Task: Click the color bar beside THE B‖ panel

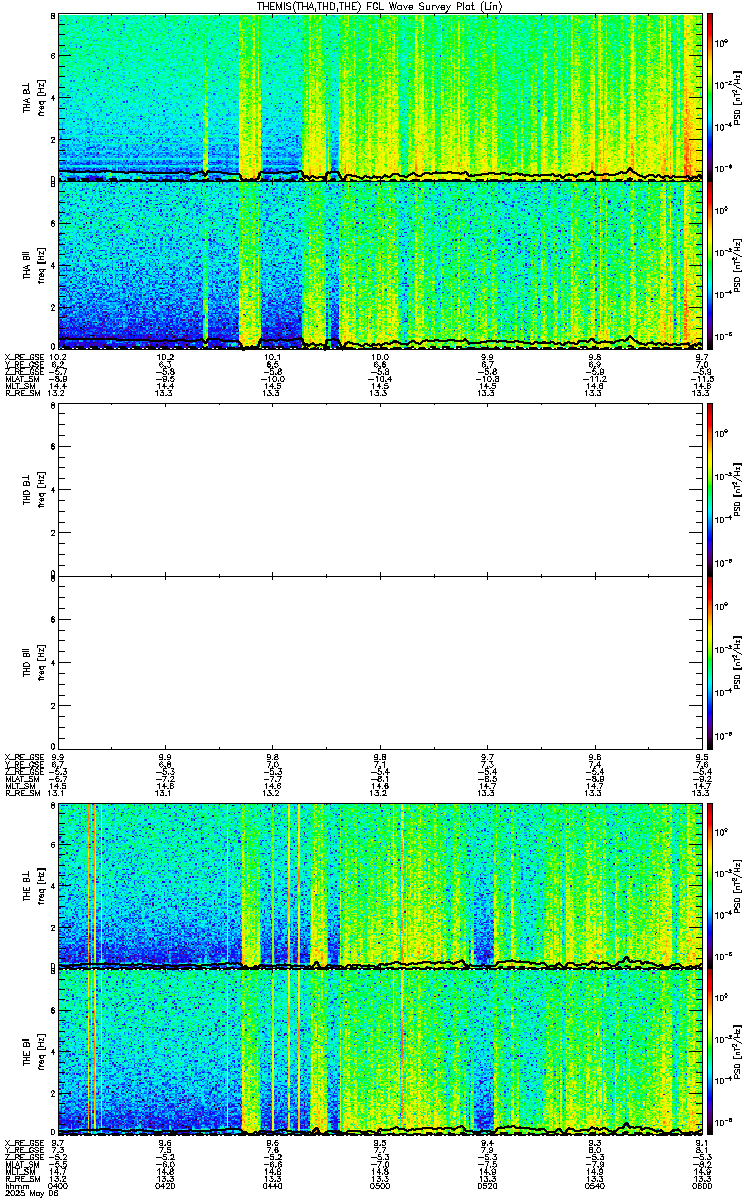Action: [x=710, y=1052]
